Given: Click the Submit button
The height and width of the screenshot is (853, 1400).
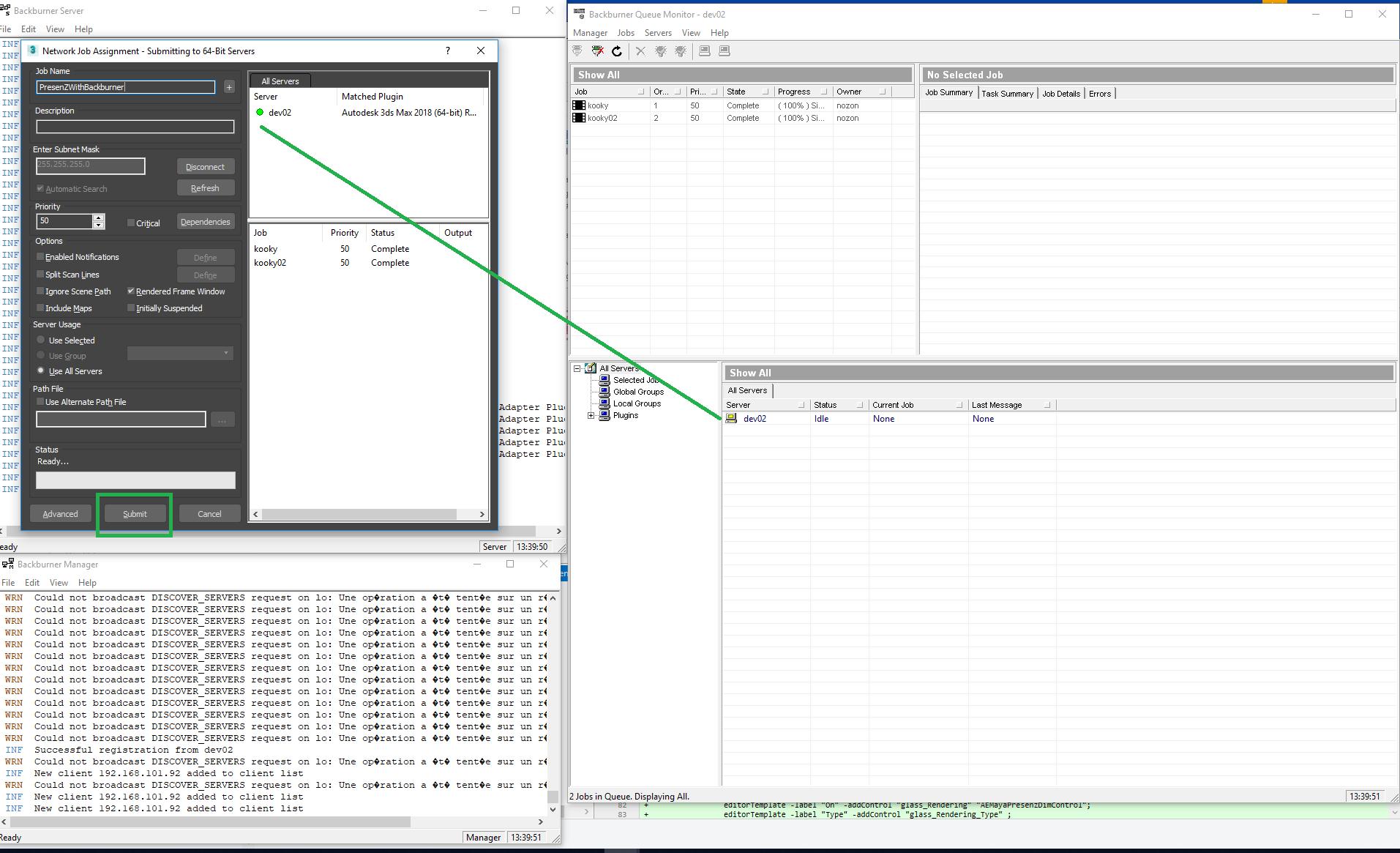Looking at the screenshot, I should click(x=135, y=514).
